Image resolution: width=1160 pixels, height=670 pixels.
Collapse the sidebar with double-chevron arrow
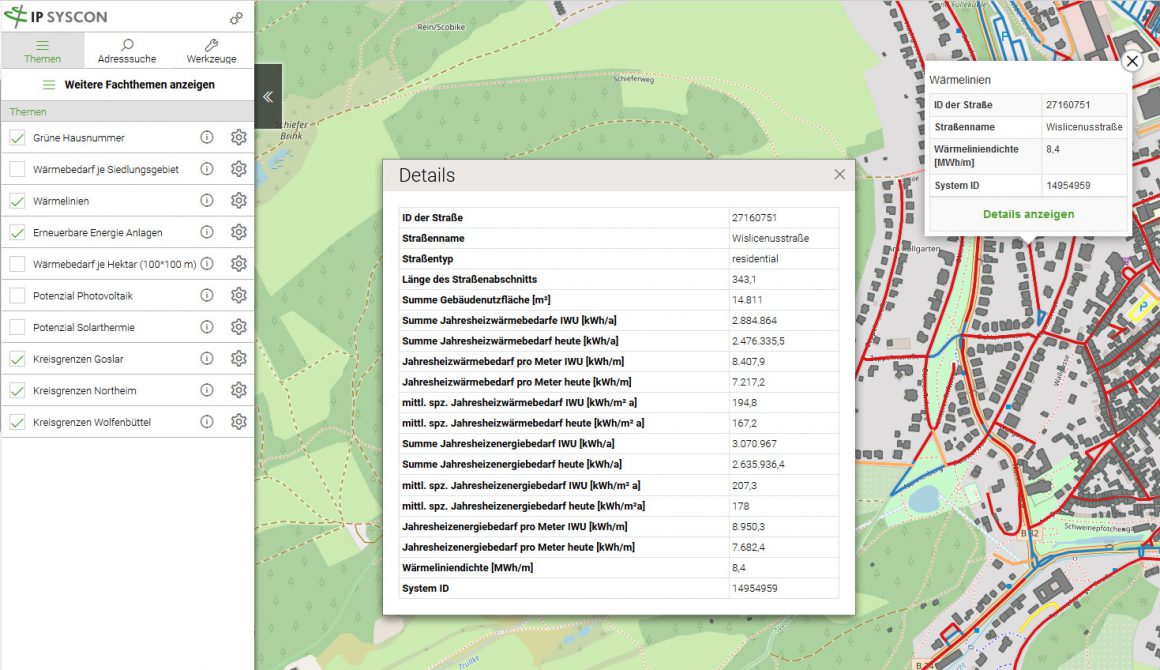pyautogui.click(x=268, y=97)
